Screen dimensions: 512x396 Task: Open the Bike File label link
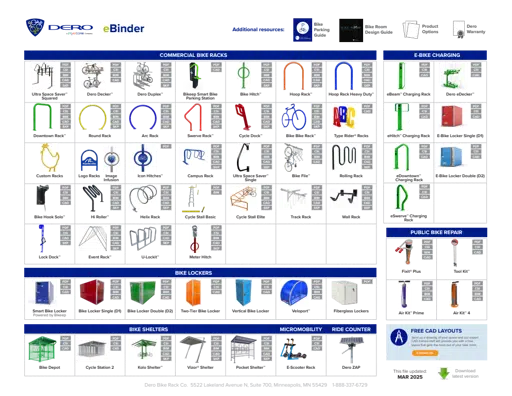point(301,176)
